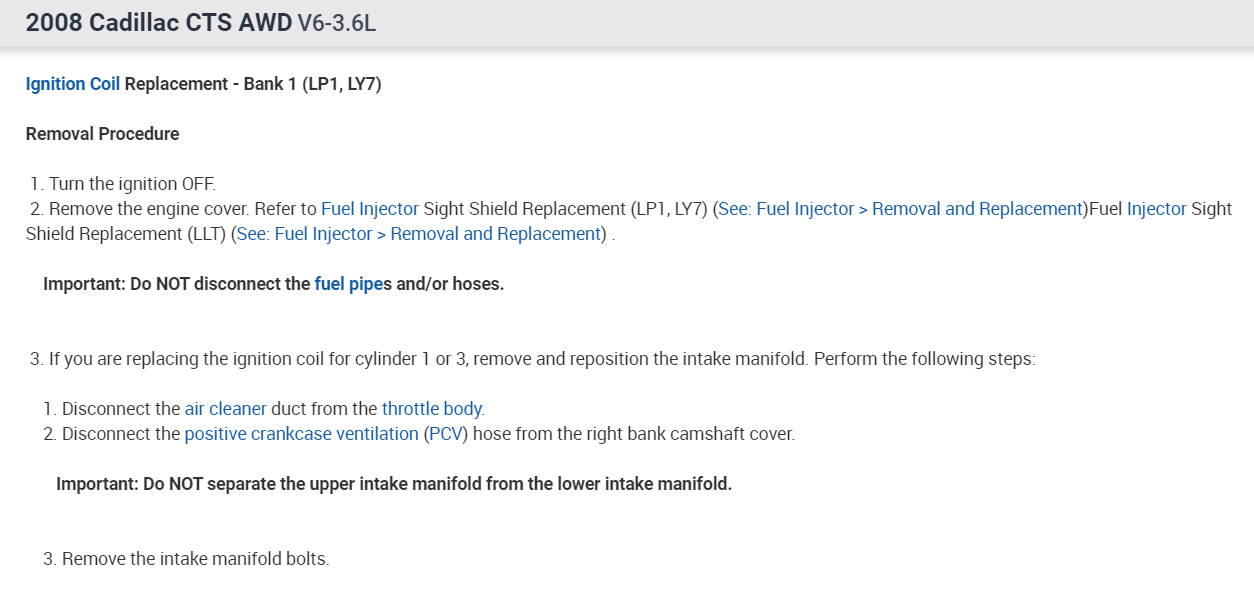Click the Important note on upper intake manifold
This screenshot has height=596, width=1254.
click(x=393, y=484)
